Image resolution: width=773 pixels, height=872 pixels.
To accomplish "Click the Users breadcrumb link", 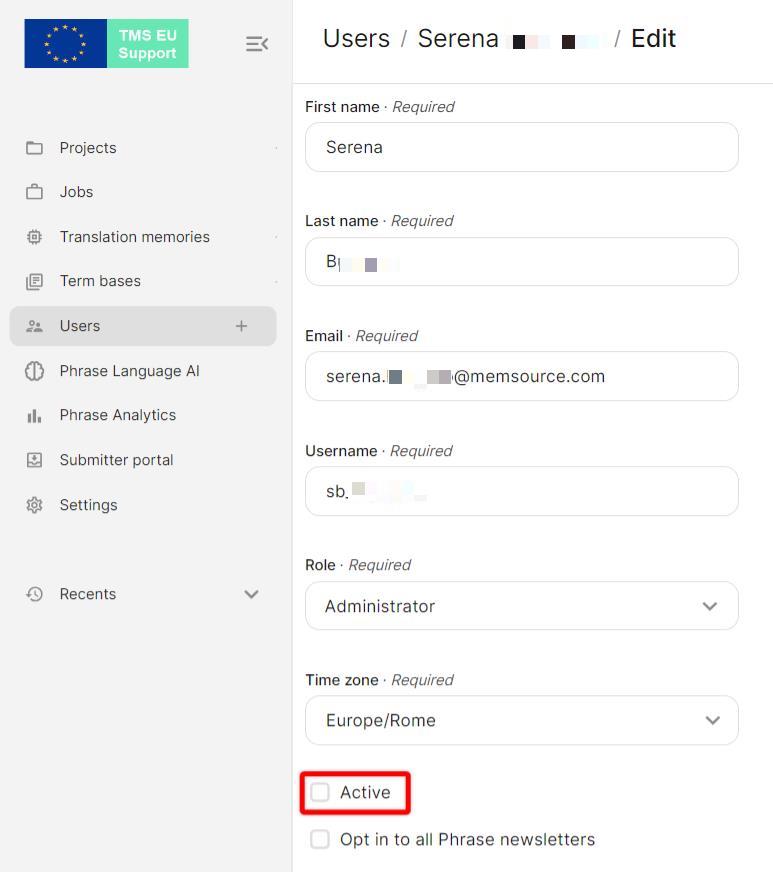I will pos(356,39).
